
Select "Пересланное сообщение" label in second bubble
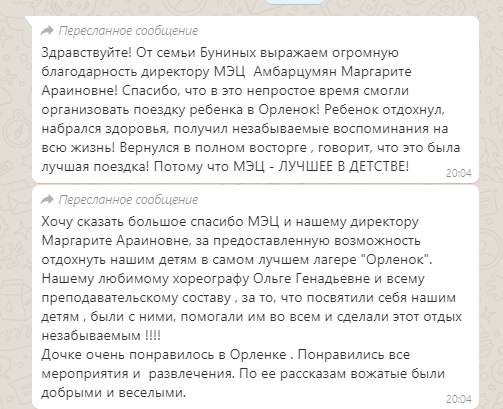(128, 200)
